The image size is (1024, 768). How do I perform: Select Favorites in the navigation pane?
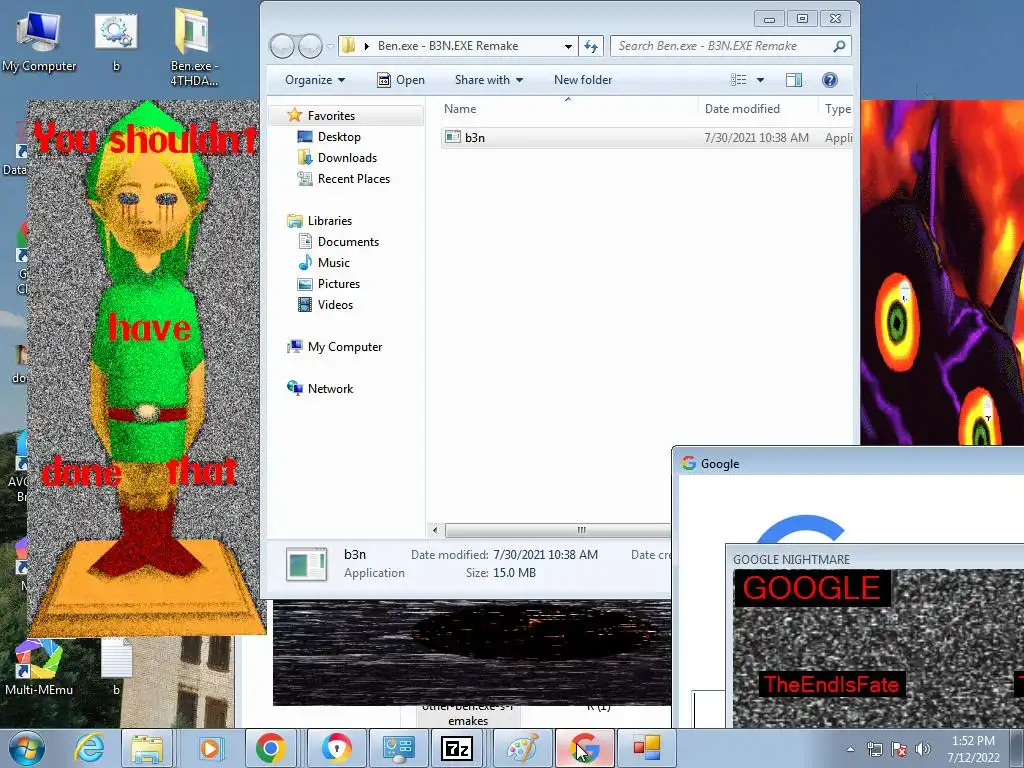pyautogui.click(x=331, y=116)
